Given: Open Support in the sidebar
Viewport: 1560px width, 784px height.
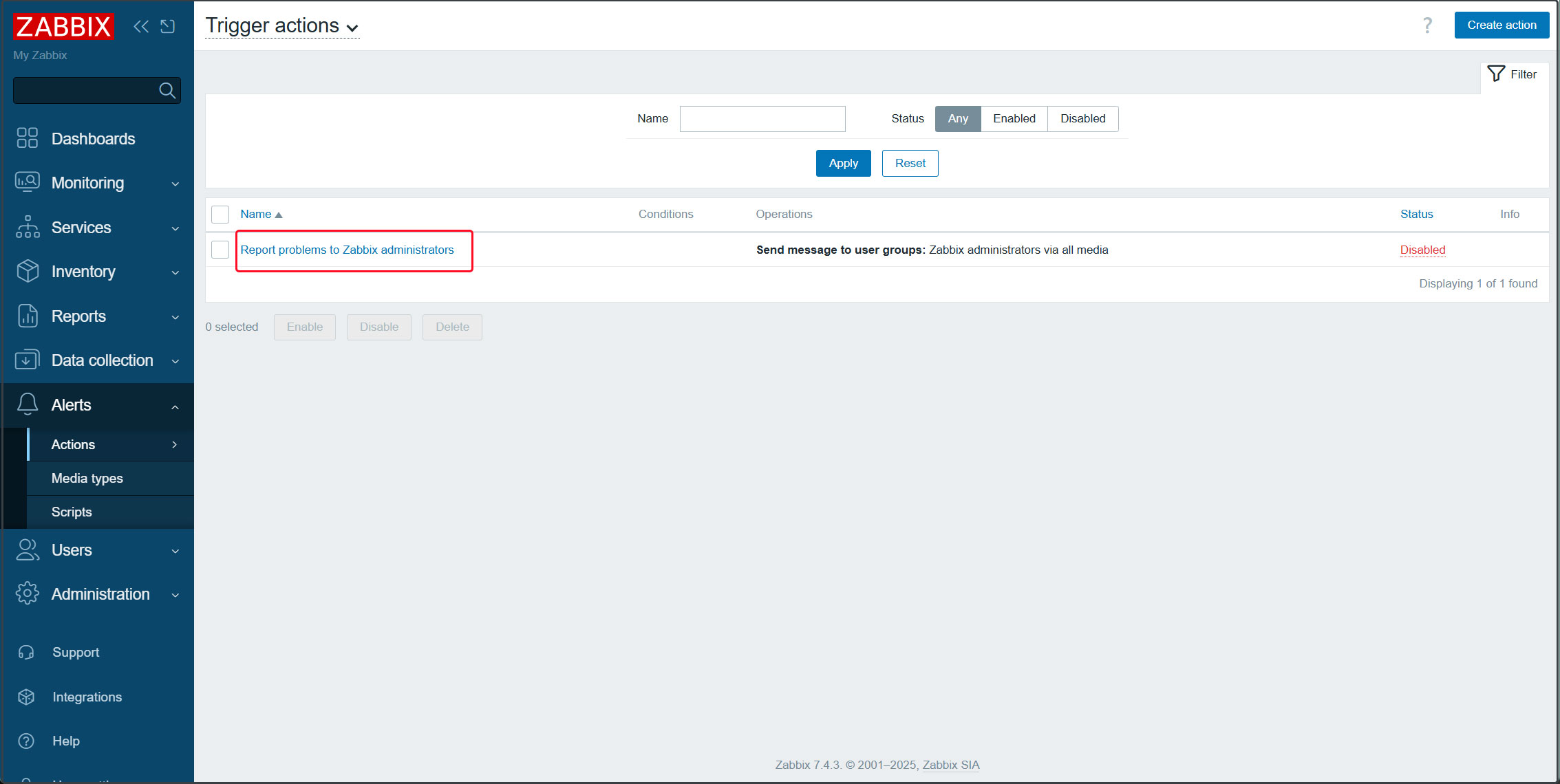Looking at the screenshot, I should (76, 652).
